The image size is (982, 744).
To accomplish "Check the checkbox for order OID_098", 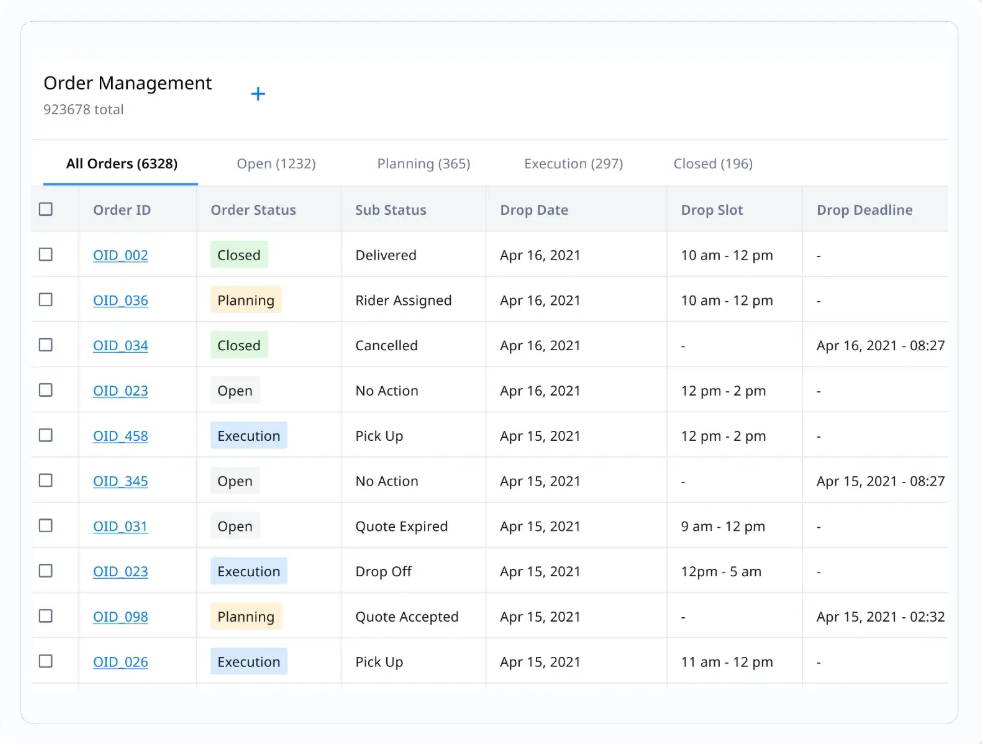I will coord(46,616).
